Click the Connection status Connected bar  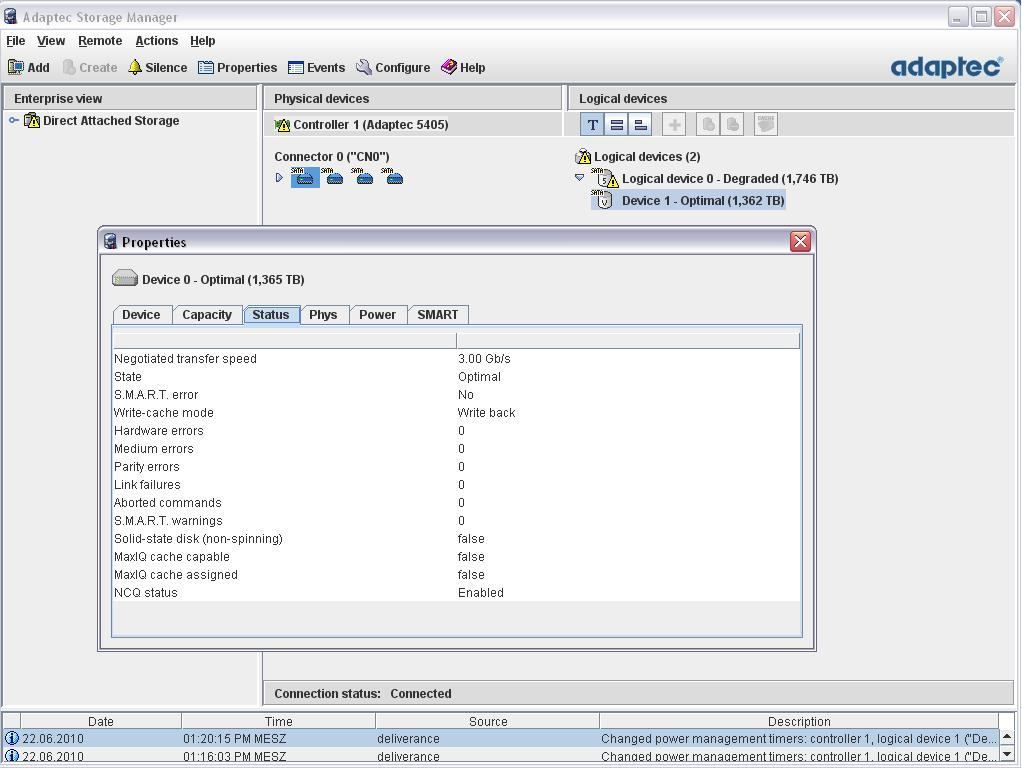[x=638, y=694]
